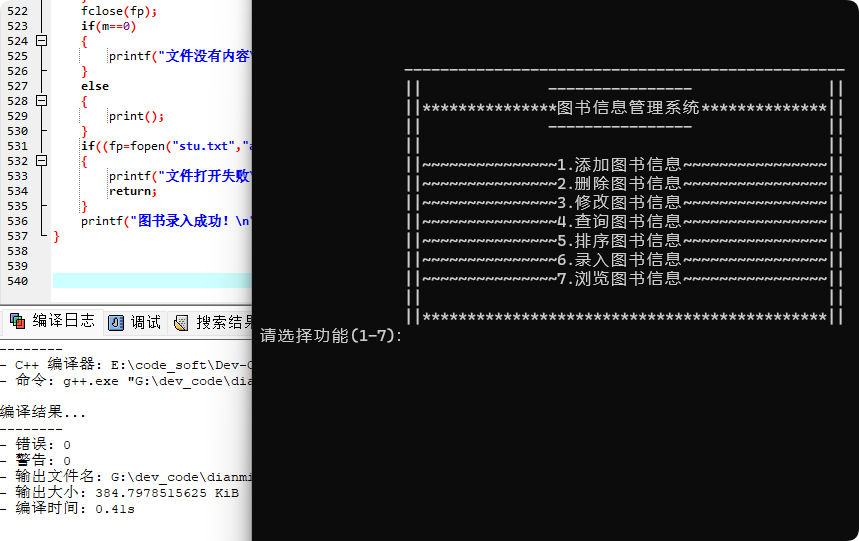This screenshot has height=541, width=859.
Task: Click the 编译时间: 0.41s log entry
Action: pos(67,508)
